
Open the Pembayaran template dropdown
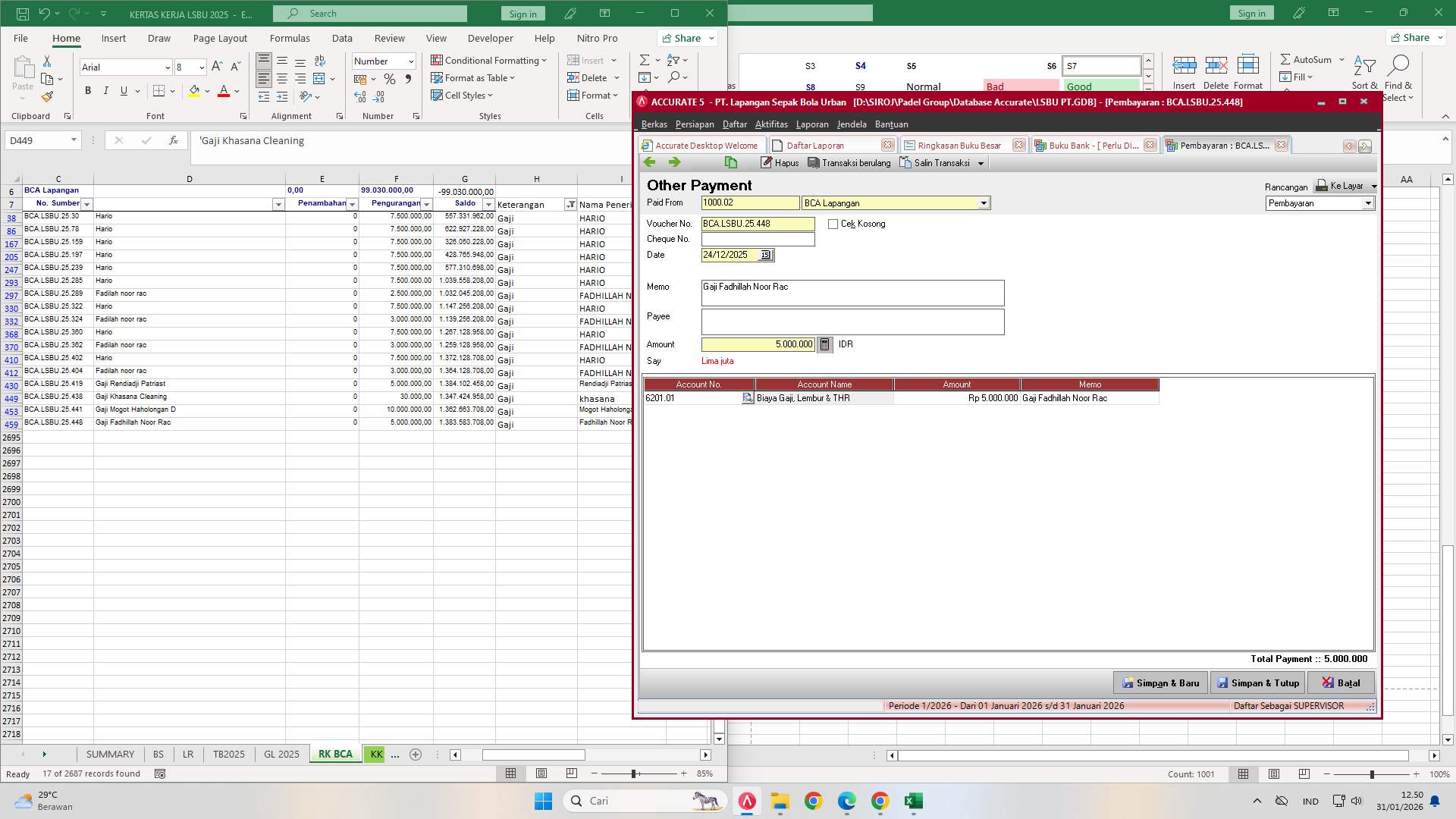click(x=1368, y=203)
